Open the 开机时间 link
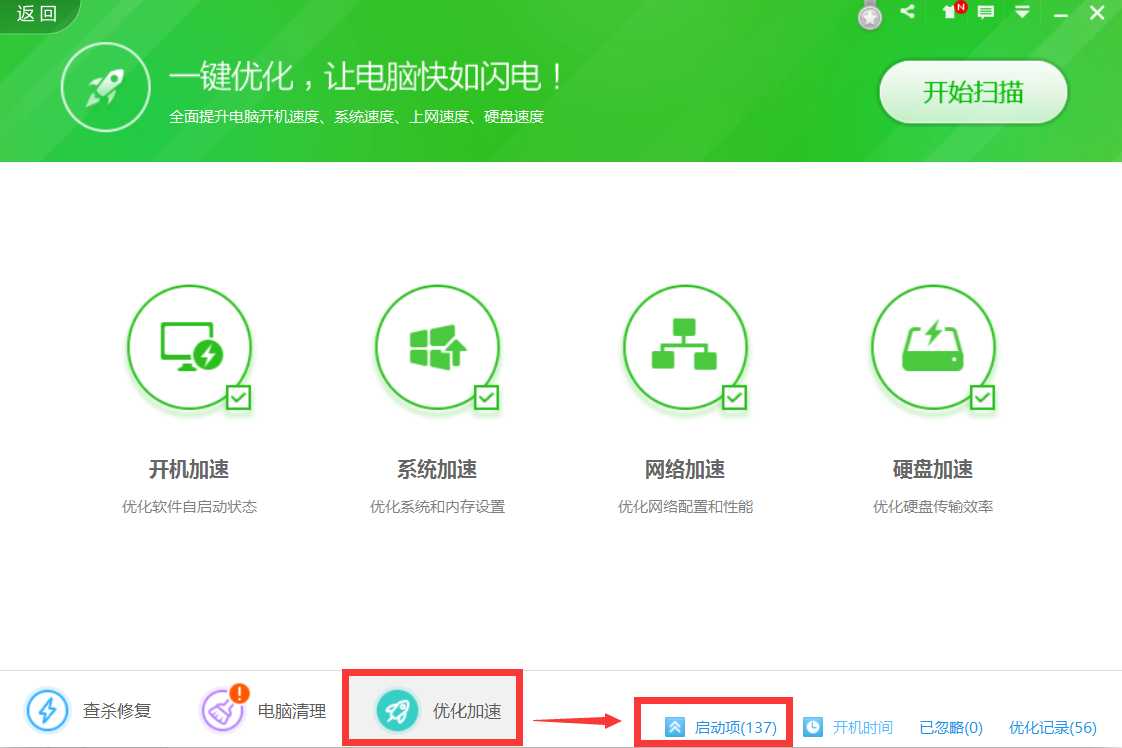The image size is (1122, 748). click(x=862, y=727)
